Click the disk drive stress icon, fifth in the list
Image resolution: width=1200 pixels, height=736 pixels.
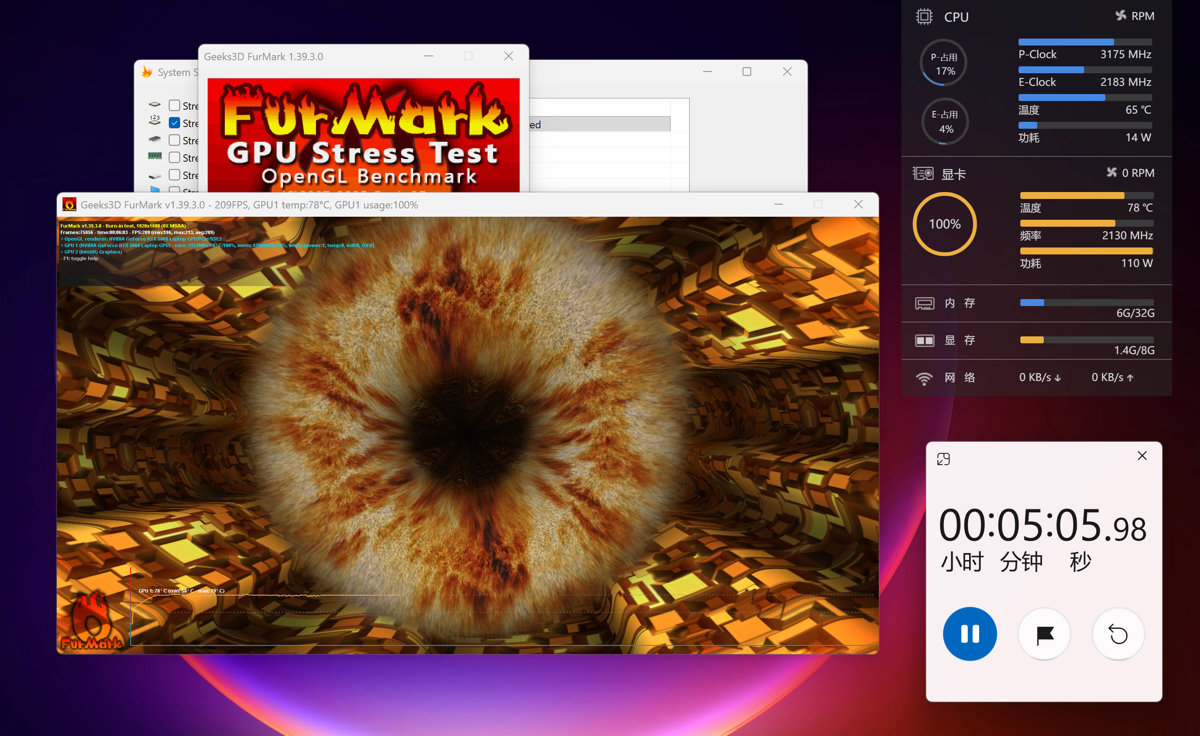coord(155,175)
